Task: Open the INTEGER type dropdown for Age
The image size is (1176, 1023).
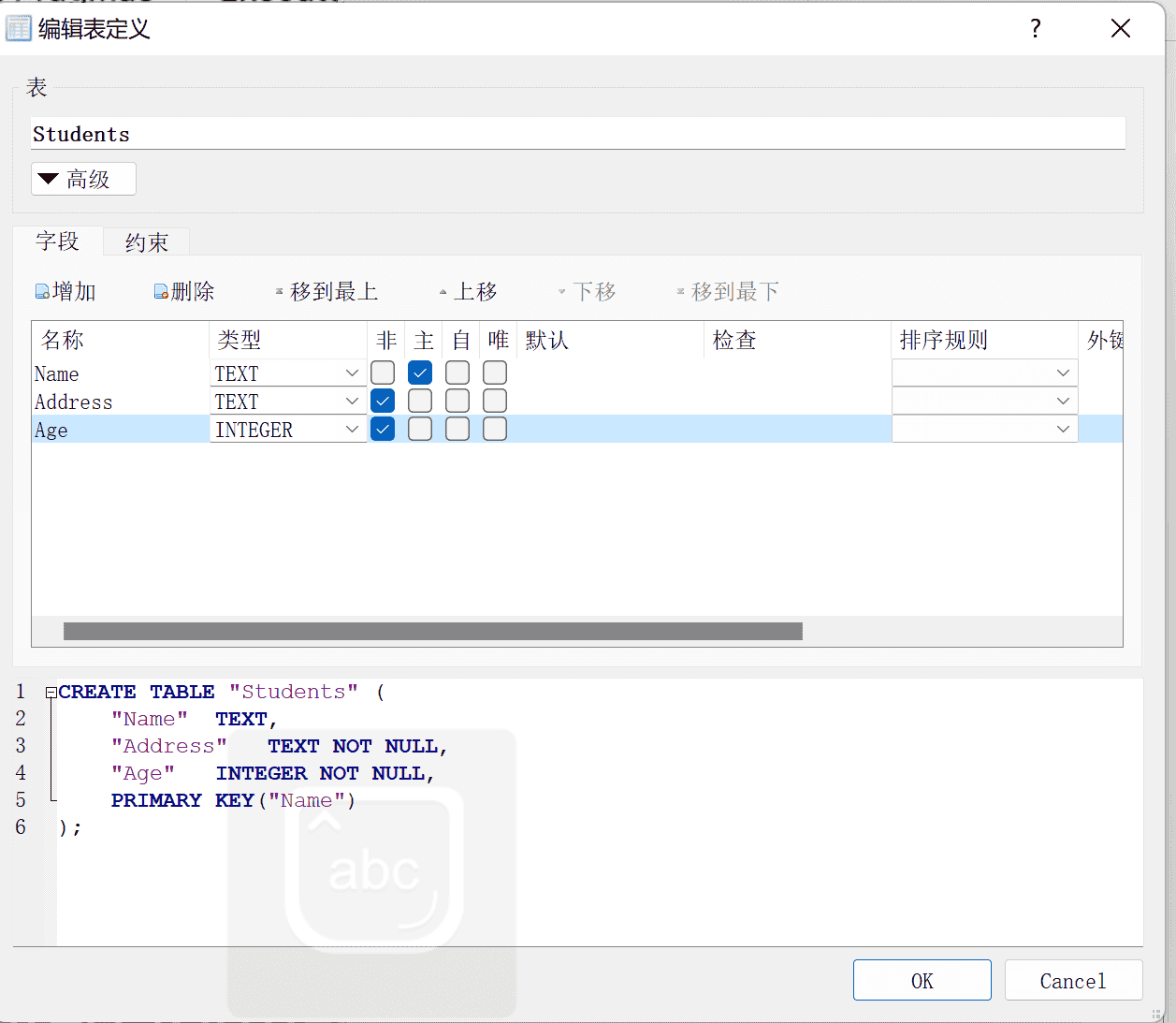Action: 353,429
